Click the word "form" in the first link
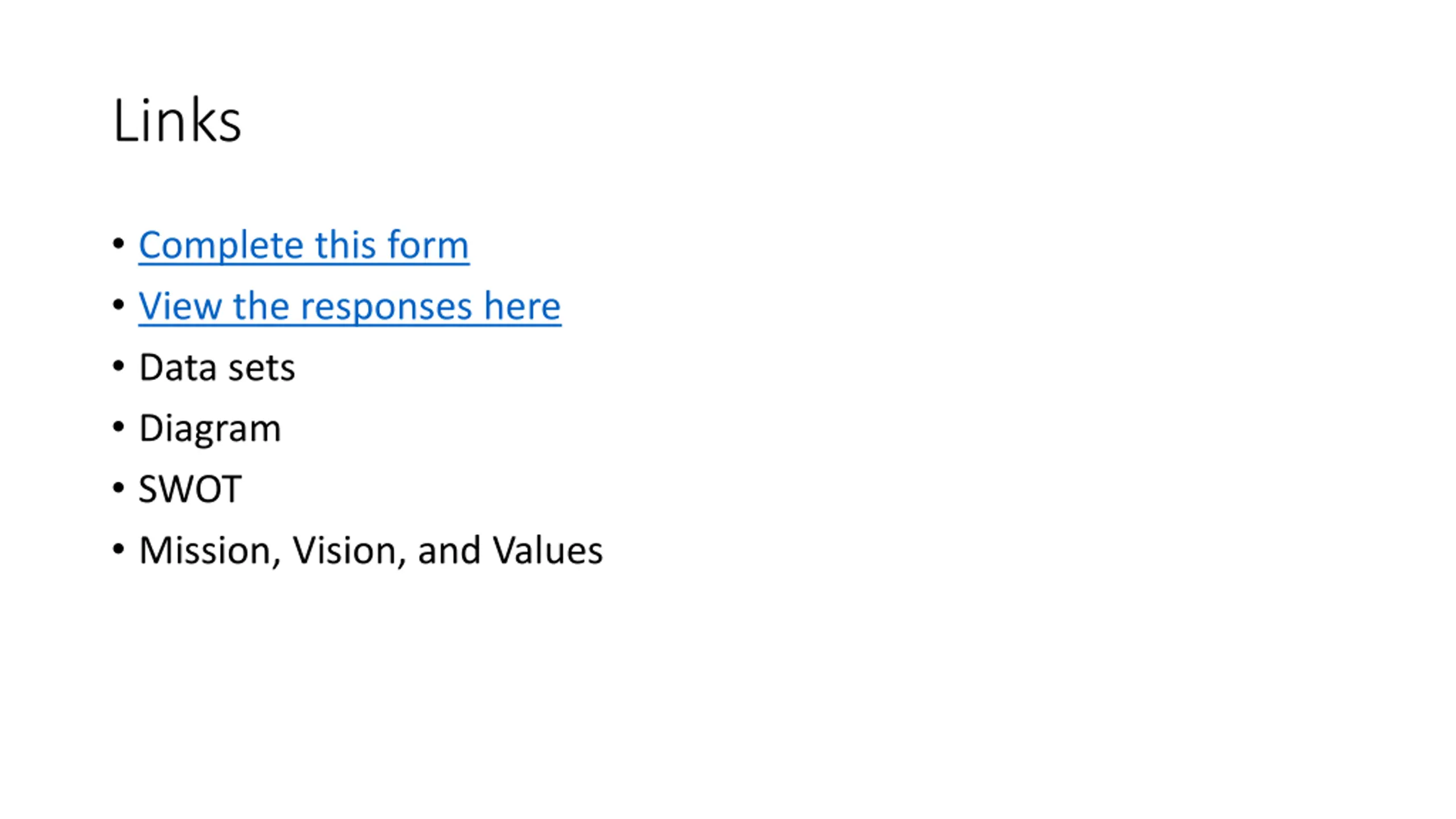Viewport: 1456px width, 819px height. point(428,245)
